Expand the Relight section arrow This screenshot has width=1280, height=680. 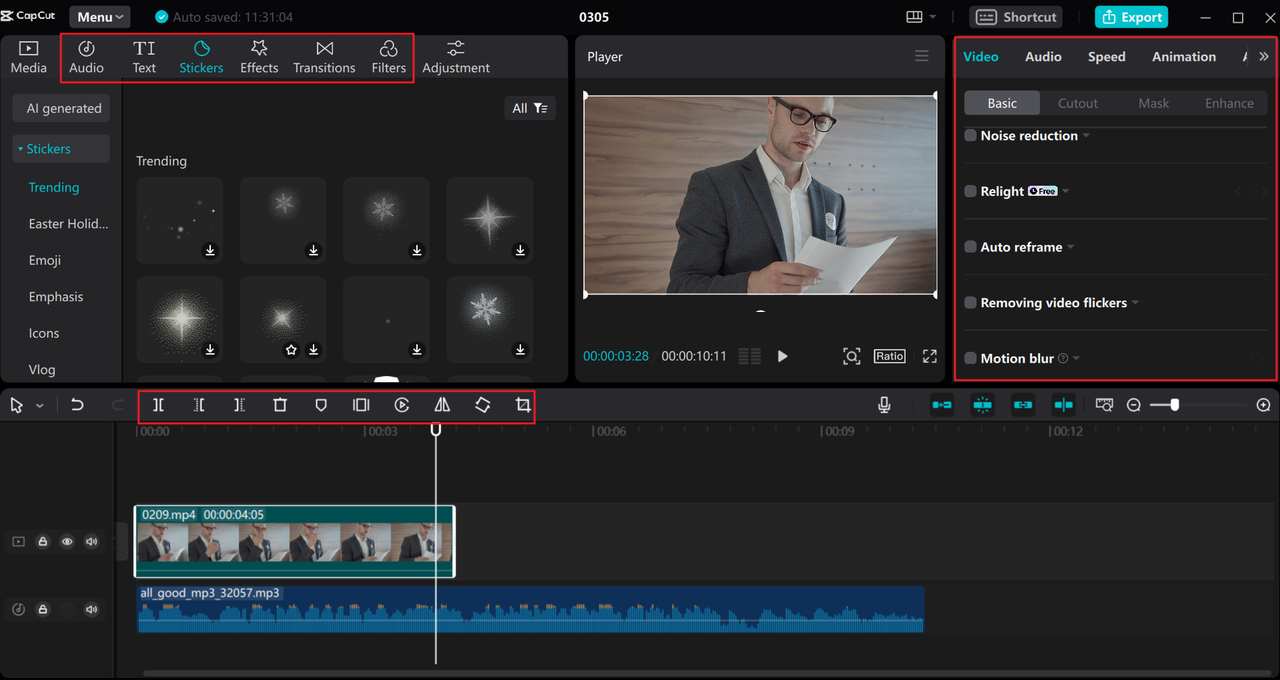(1066, 192)
